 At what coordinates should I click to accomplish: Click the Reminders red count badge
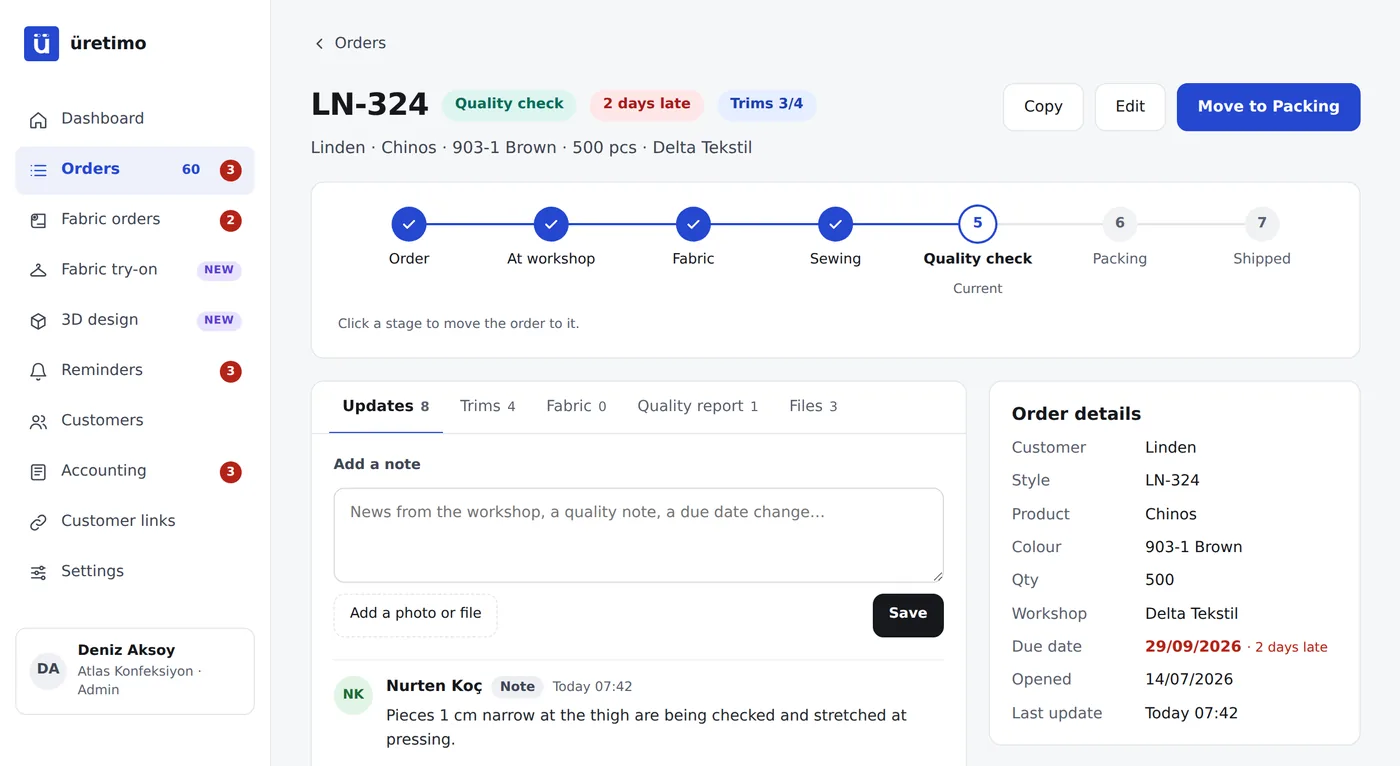(x=231, y=371)
